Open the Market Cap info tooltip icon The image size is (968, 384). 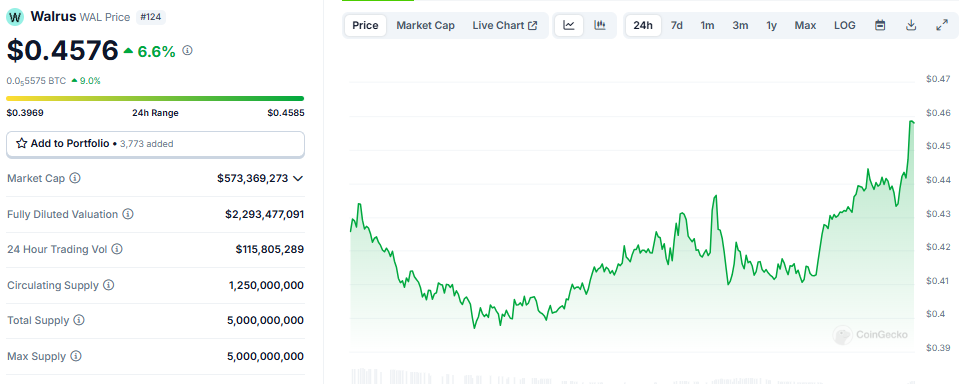(75, 178)
